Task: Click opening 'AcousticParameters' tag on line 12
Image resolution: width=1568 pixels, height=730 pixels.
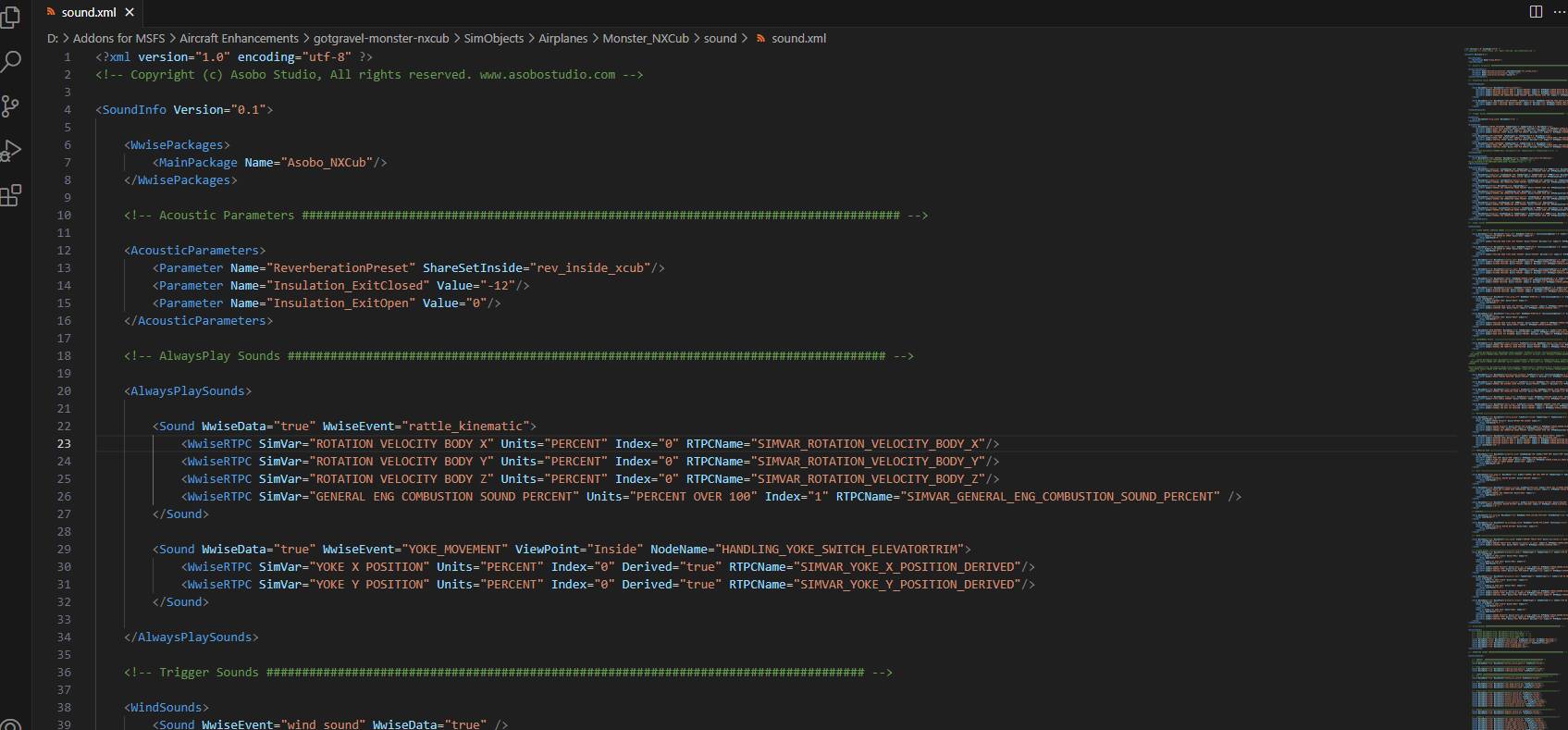Action: coord(194,250)
